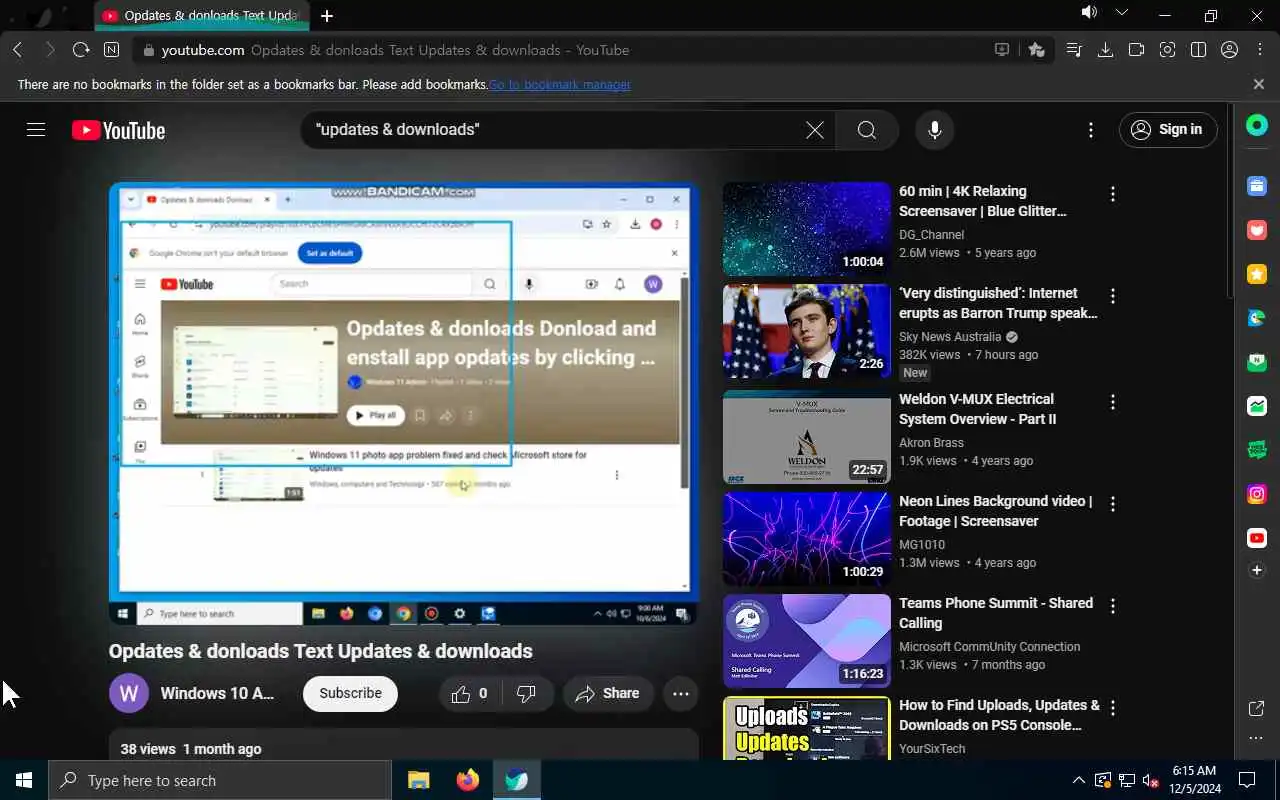
Task: Open the YouTube icon in the sidebar
Action: coord(1257,538)
